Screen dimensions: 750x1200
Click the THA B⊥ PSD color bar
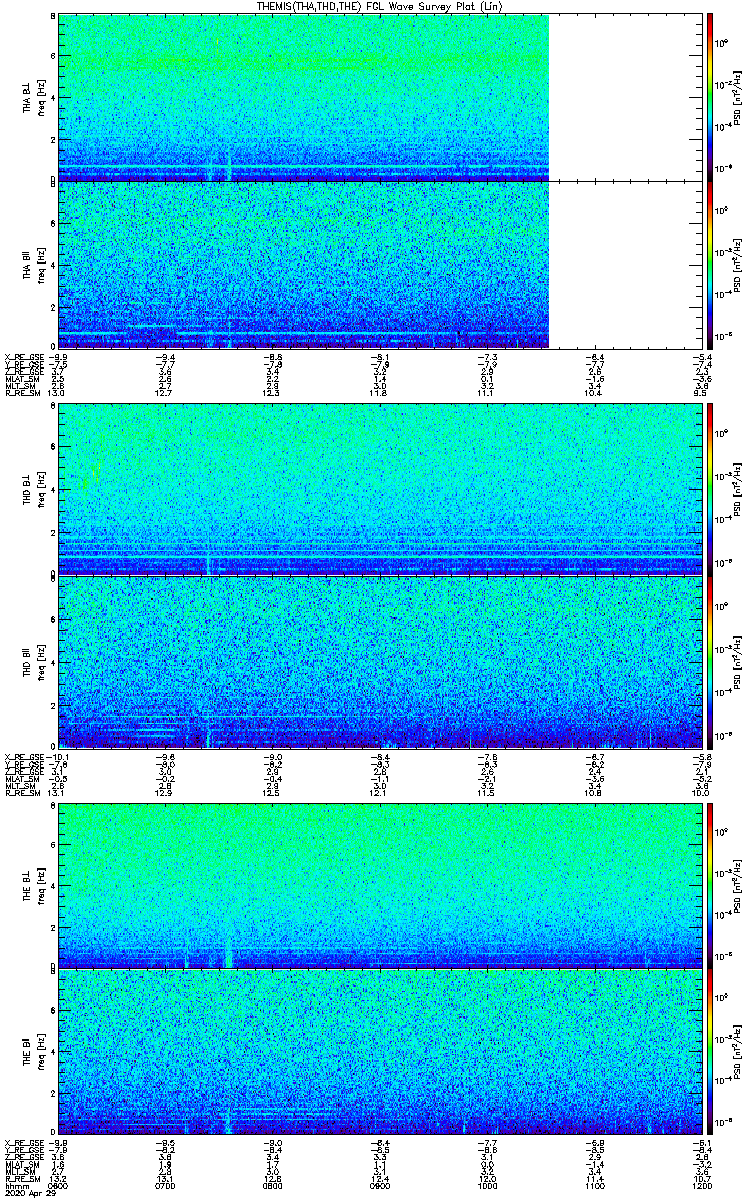(710, 97)
